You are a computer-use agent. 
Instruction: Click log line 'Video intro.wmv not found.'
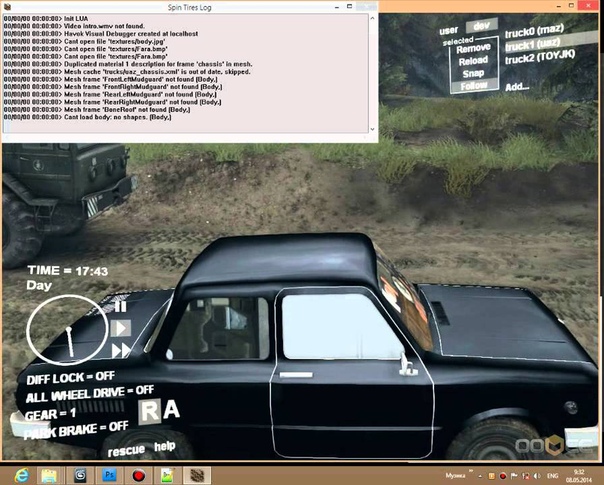74,26
